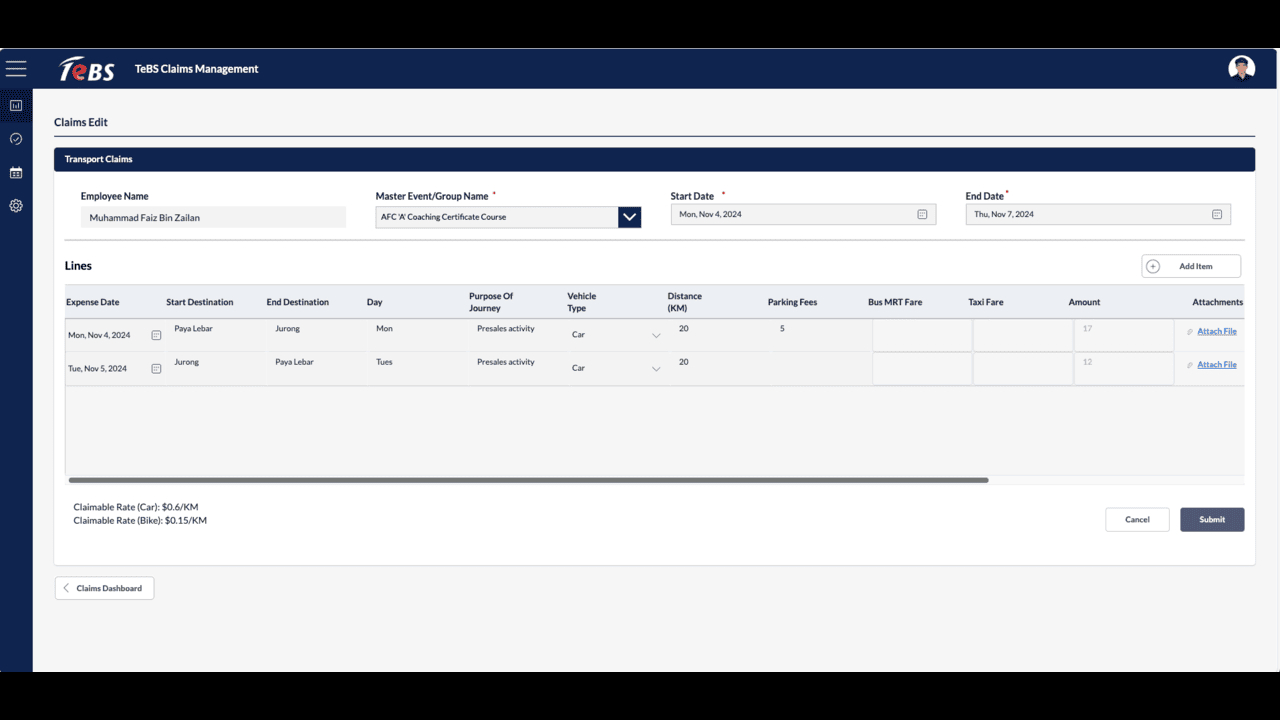The height and width of the screenshot is (720, 1280).
Task: Click the Cancel button
Action: tap(1137, 519)
